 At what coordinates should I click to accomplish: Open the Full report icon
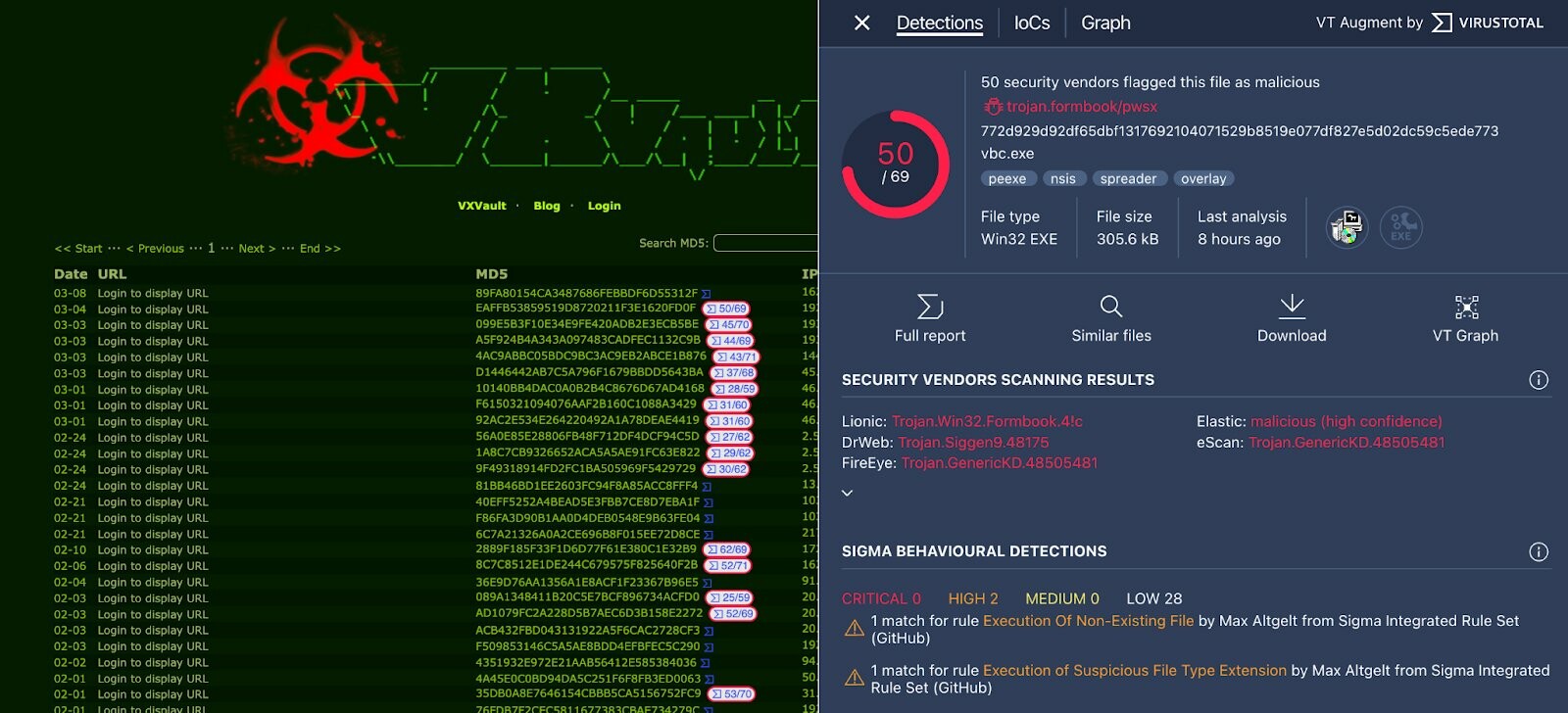(x=930, y=307)
